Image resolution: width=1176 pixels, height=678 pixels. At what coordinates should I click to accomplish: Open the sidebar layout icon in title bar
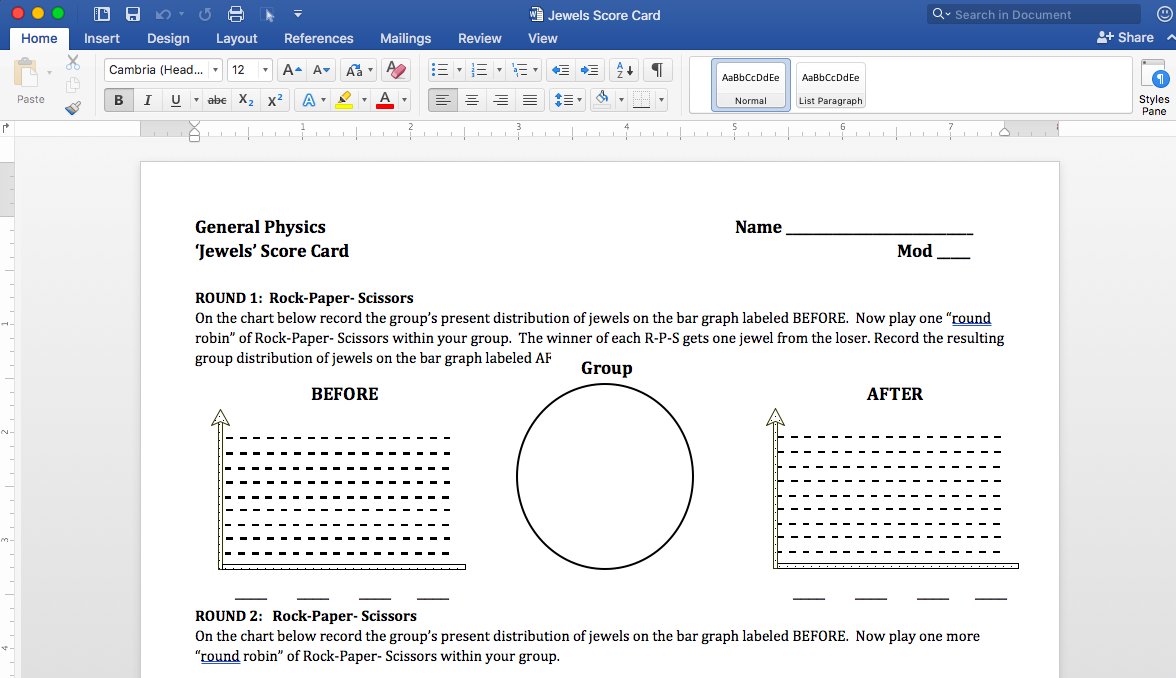pyautogui.click(x=102, y=14)
